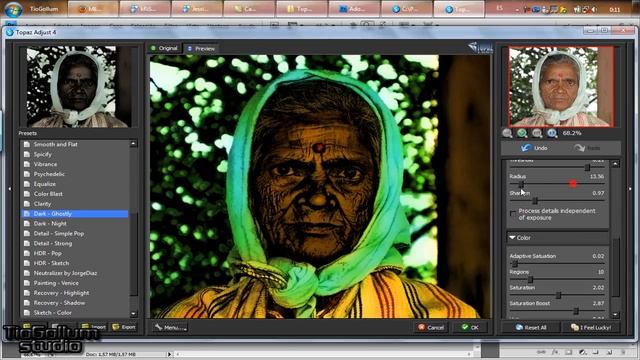This screenshot has width=640, height=360.
Task: Click the Adaptive Saturation slider handle
Action: 515,264
